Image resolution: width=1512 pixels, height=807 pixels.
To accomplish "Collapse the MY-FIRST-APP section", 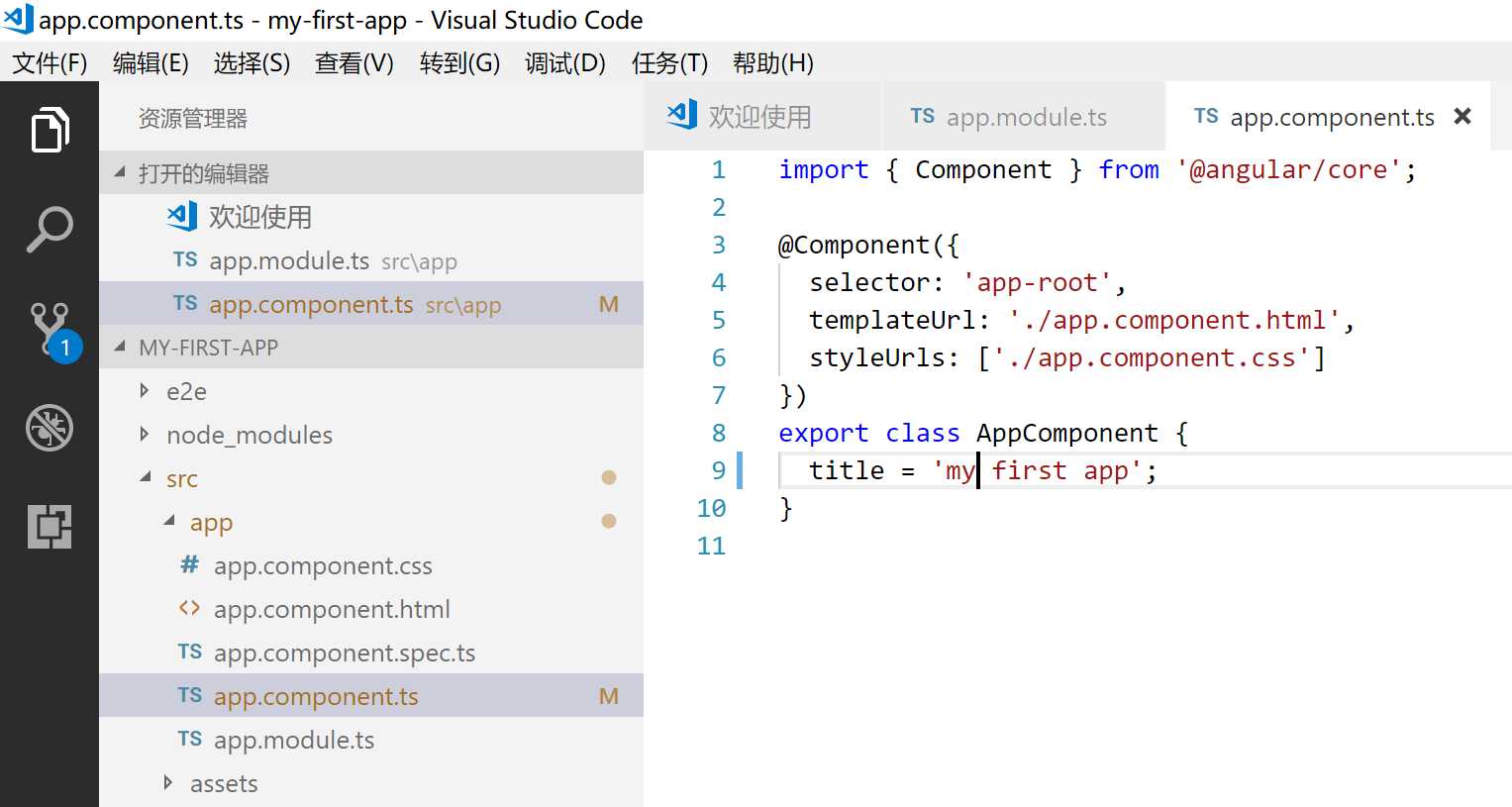I will tap(120, 347).
